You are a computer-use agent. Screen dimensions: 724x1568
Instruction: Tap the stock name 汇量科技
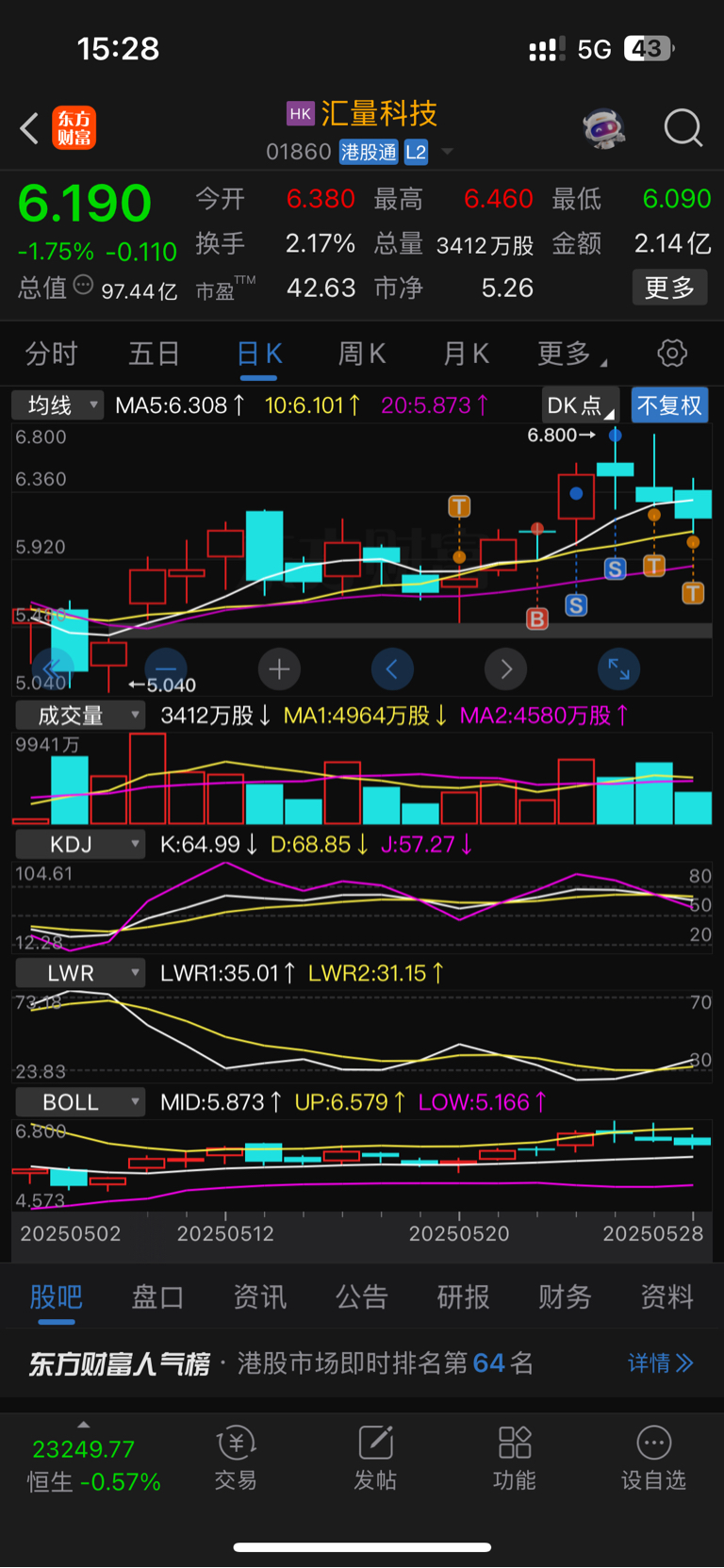(379, 113)
